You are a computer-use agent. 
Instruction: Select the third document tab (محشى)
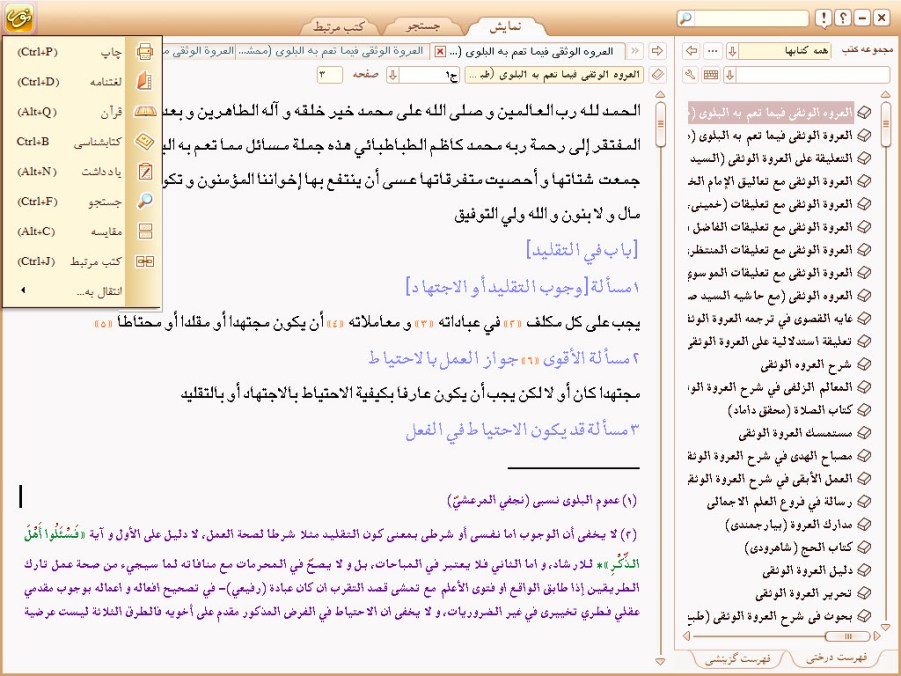[x=198, y=51]
